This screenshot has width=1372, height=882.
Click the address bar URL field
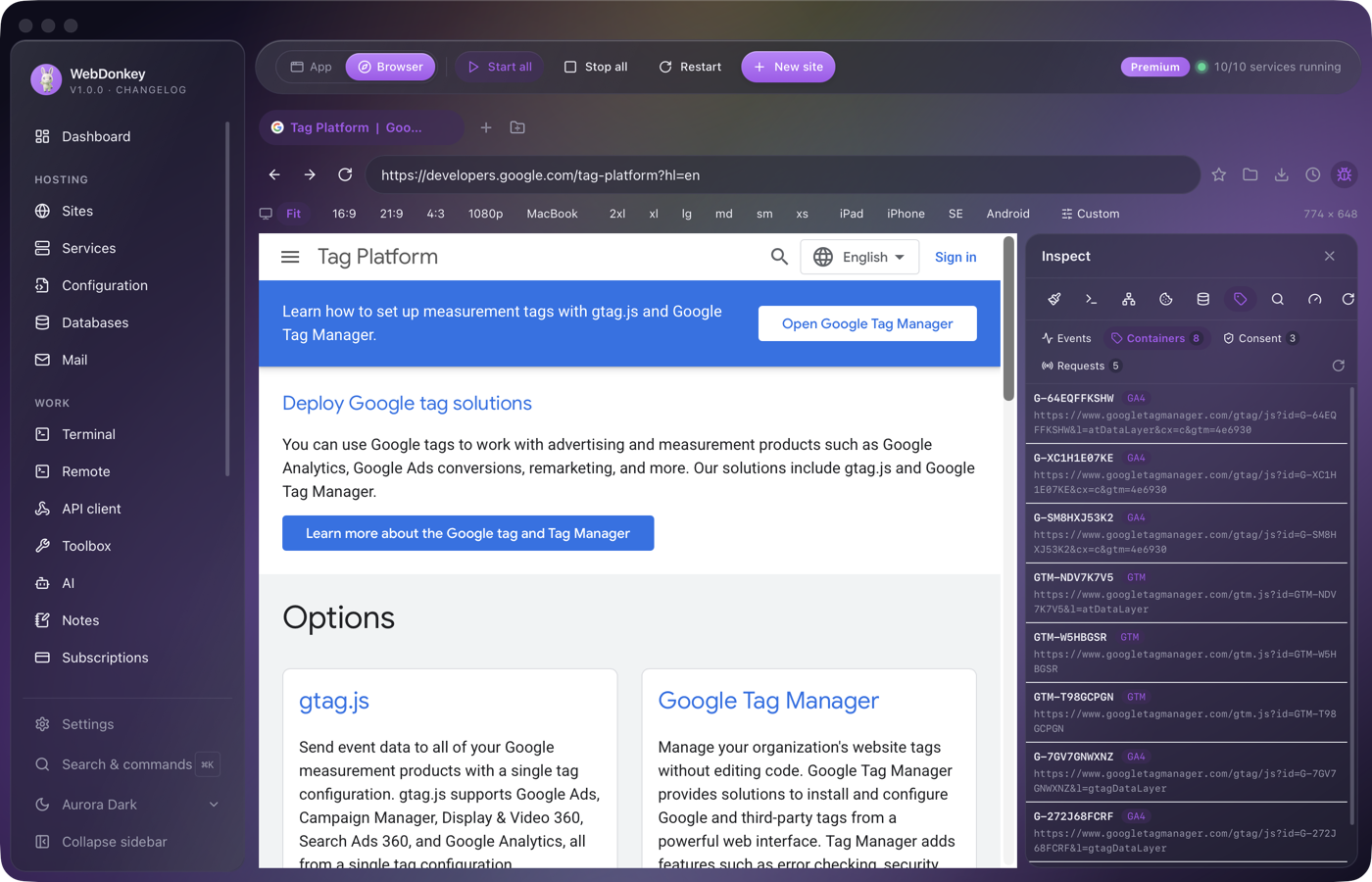[782, 174]
